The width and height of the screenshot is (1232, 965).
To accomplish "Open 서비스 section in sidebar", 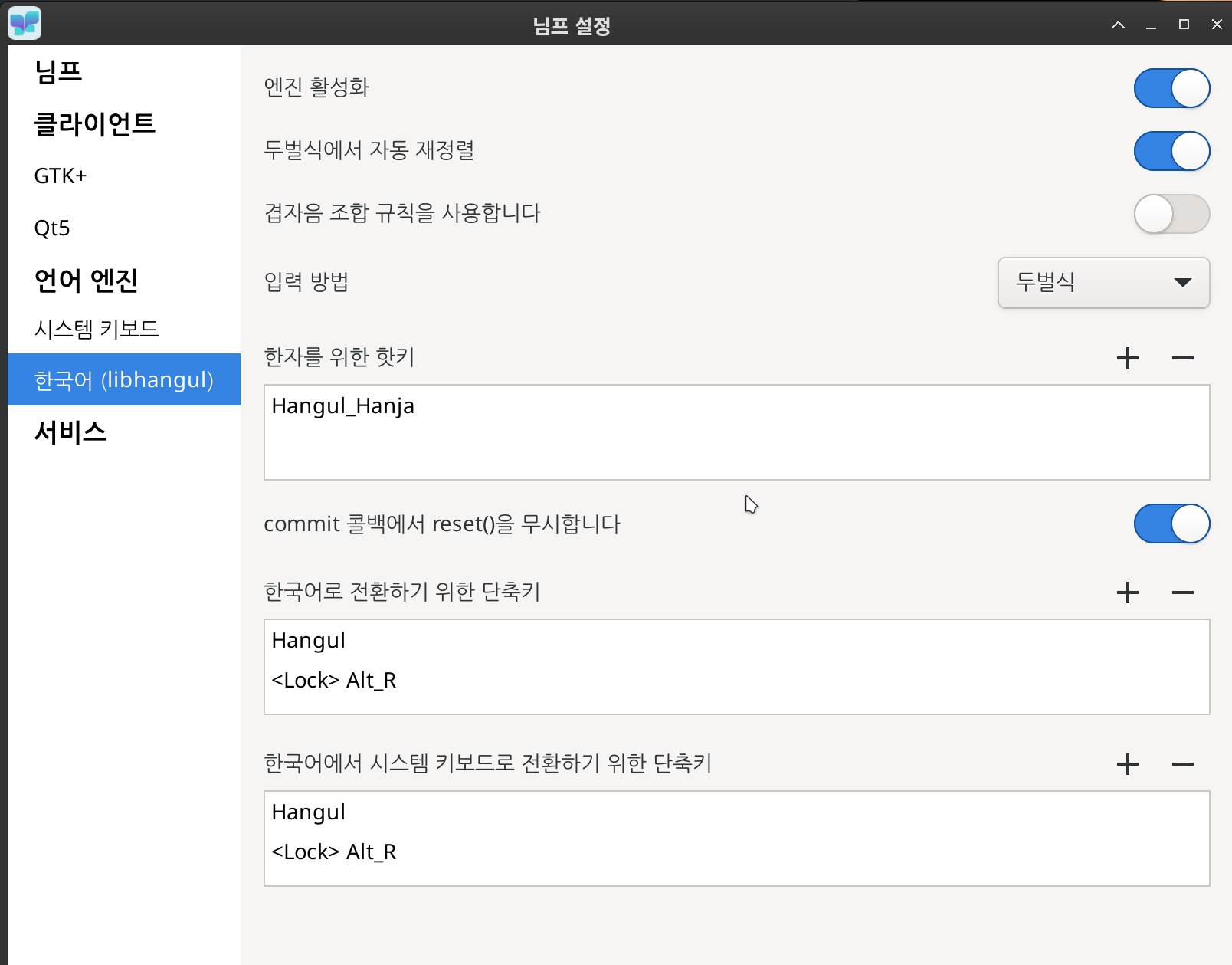I will [124, 432].
